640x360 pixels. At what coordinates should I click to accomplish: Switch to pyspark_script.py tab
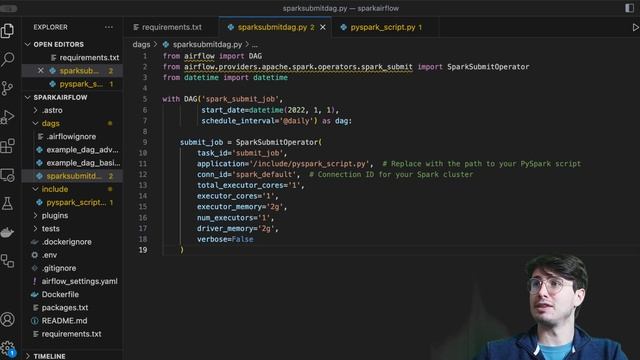pyautogui.click(x=386, y=27)
